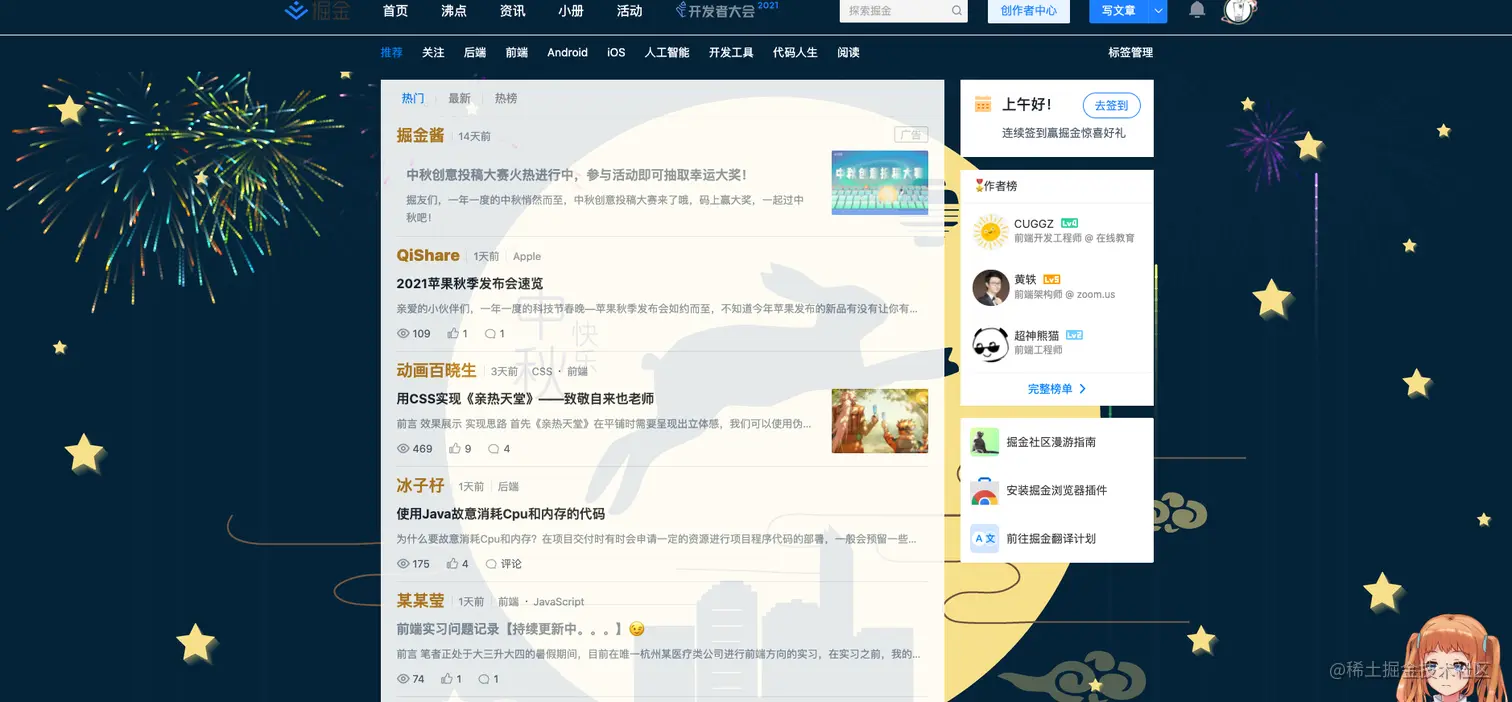Open 评论 on the Java Cpu article
The height and width of the screenshot is (702, 1512).
504,564
